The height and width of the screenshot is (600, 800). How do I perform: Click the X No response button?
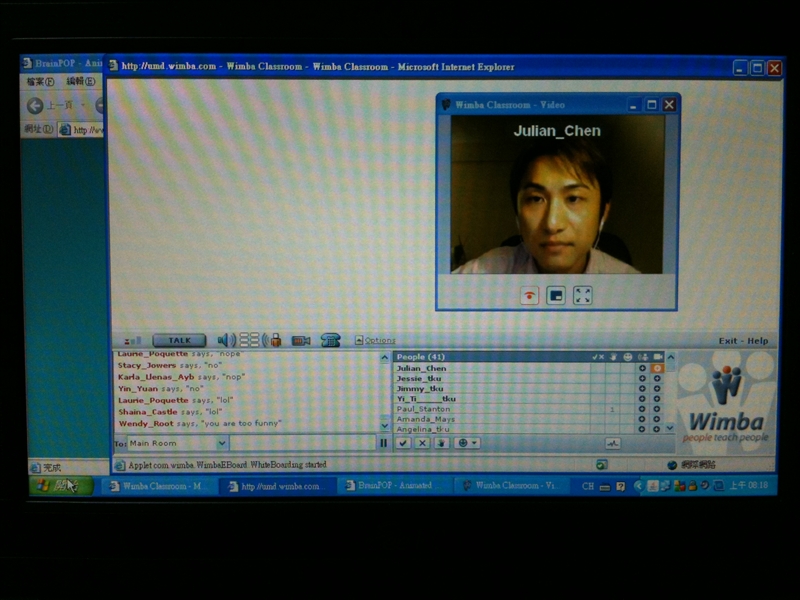(x=422, y=443)
